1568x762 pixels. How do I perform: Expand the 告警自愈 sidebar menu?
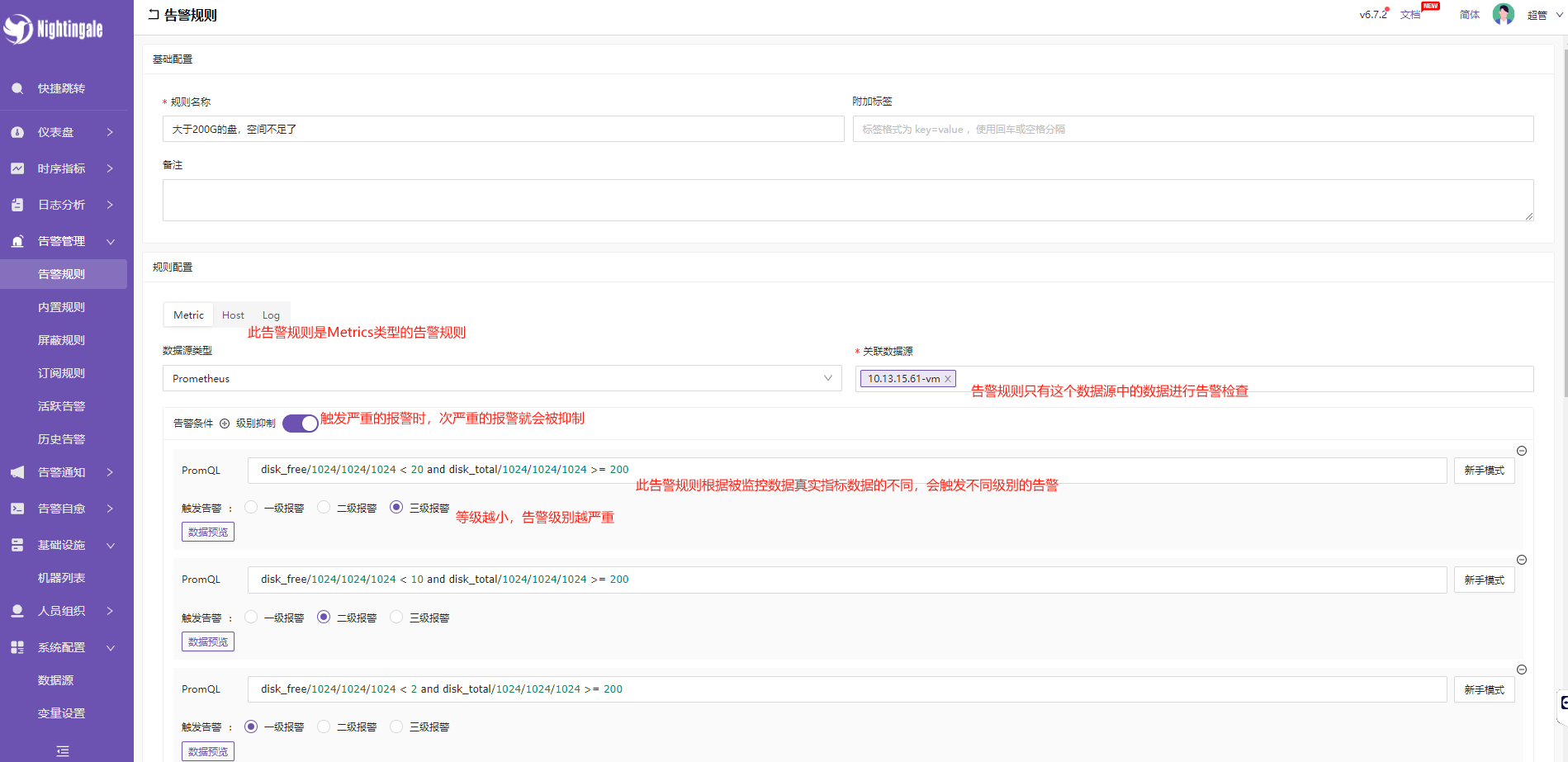[x=110, y=509]
